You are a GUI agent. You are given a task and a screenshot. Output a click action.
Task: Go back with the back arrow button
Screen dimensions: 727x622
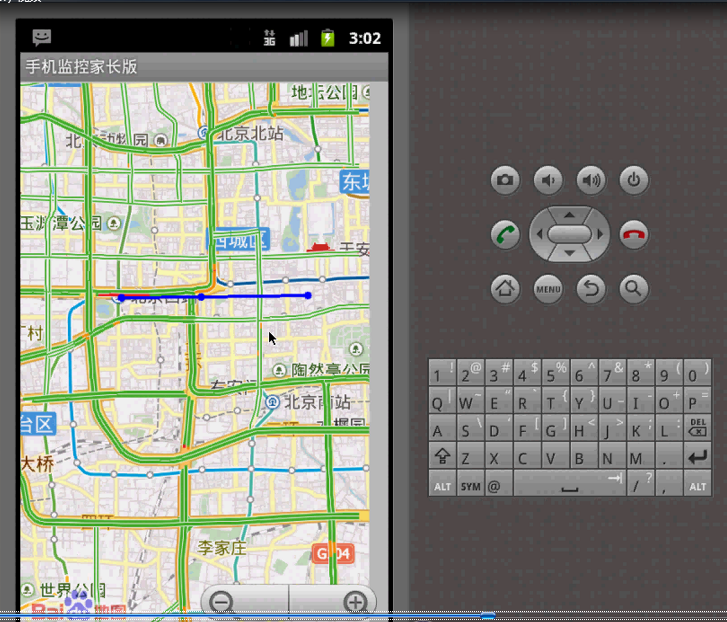coord(591,289)
